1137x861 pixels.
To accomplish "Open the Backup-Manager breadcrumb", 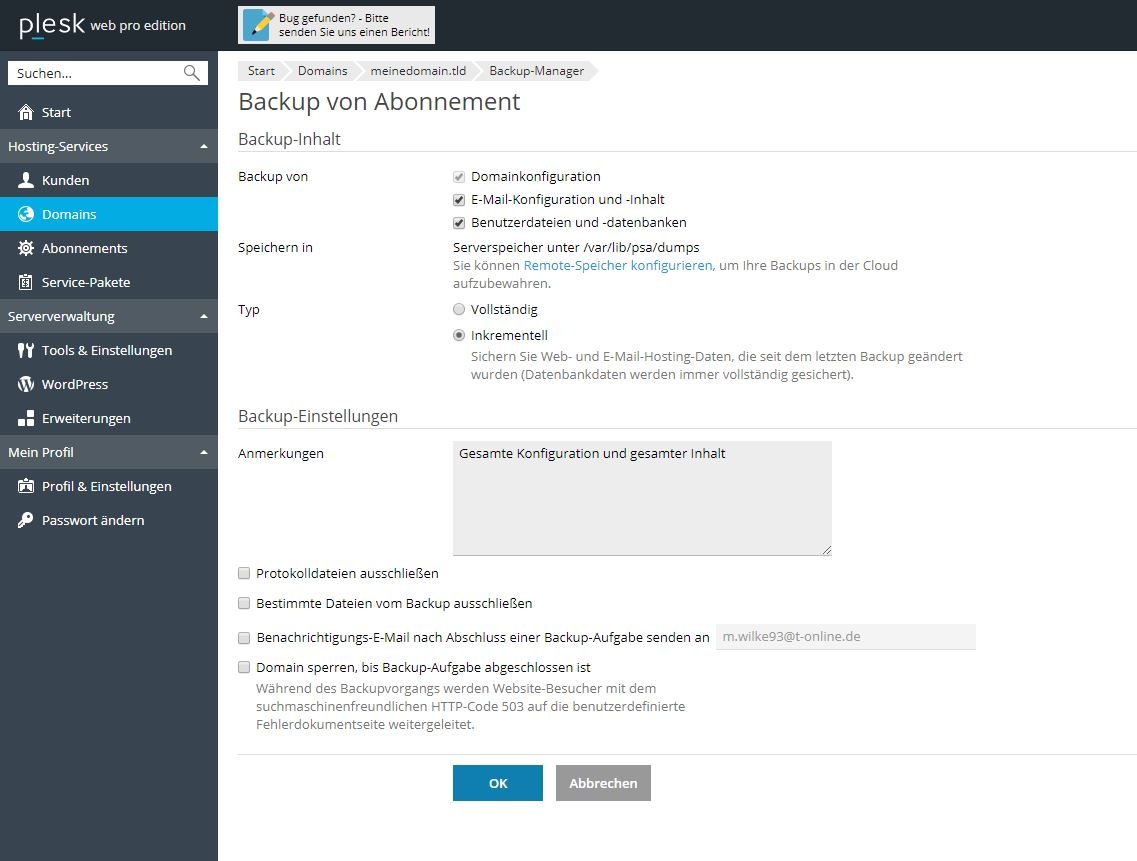I will coord(536,70).
